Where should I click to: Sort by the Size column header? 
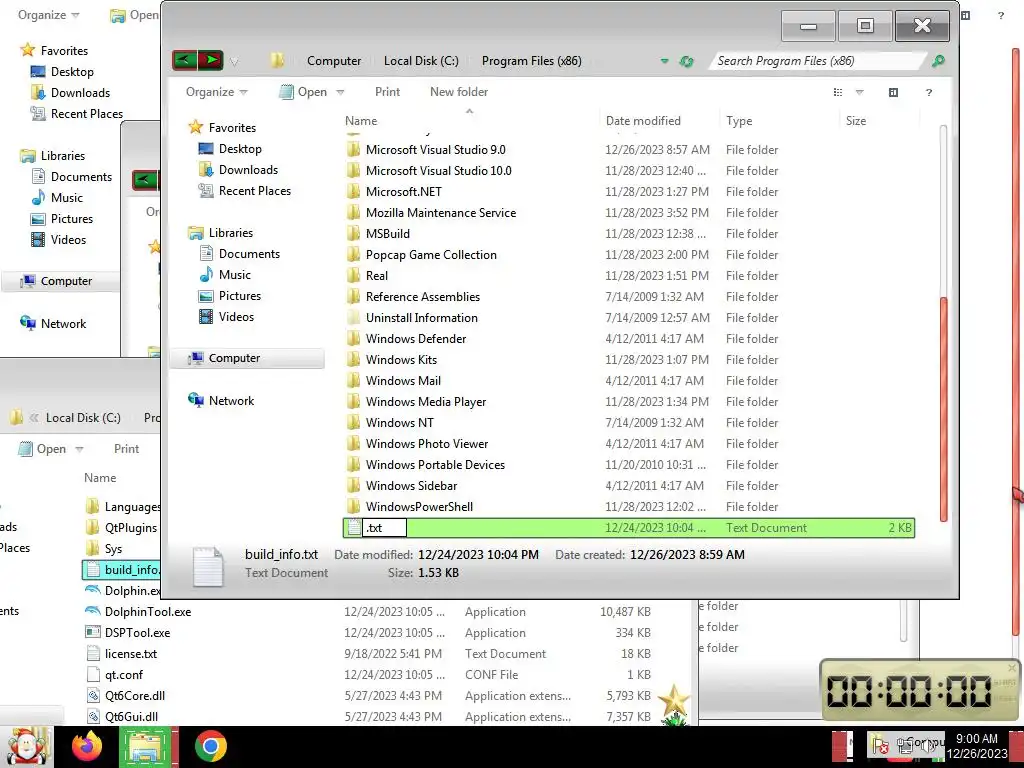856,121
